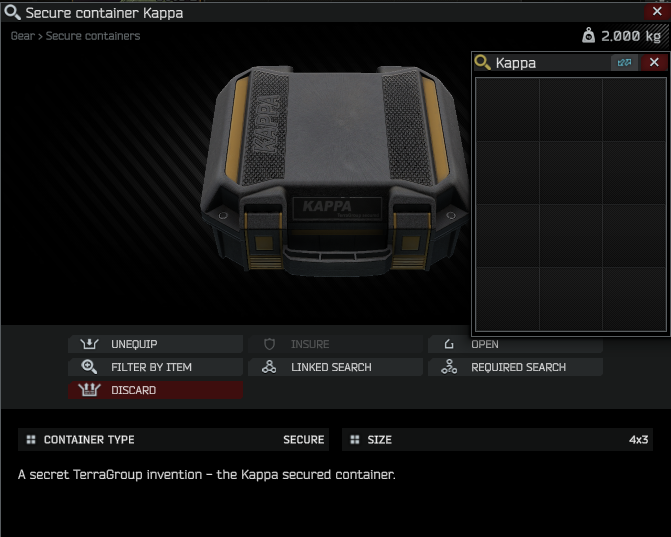Click the Secure container Kappa title text
671x537 pixels.
(x=104, y=13)
